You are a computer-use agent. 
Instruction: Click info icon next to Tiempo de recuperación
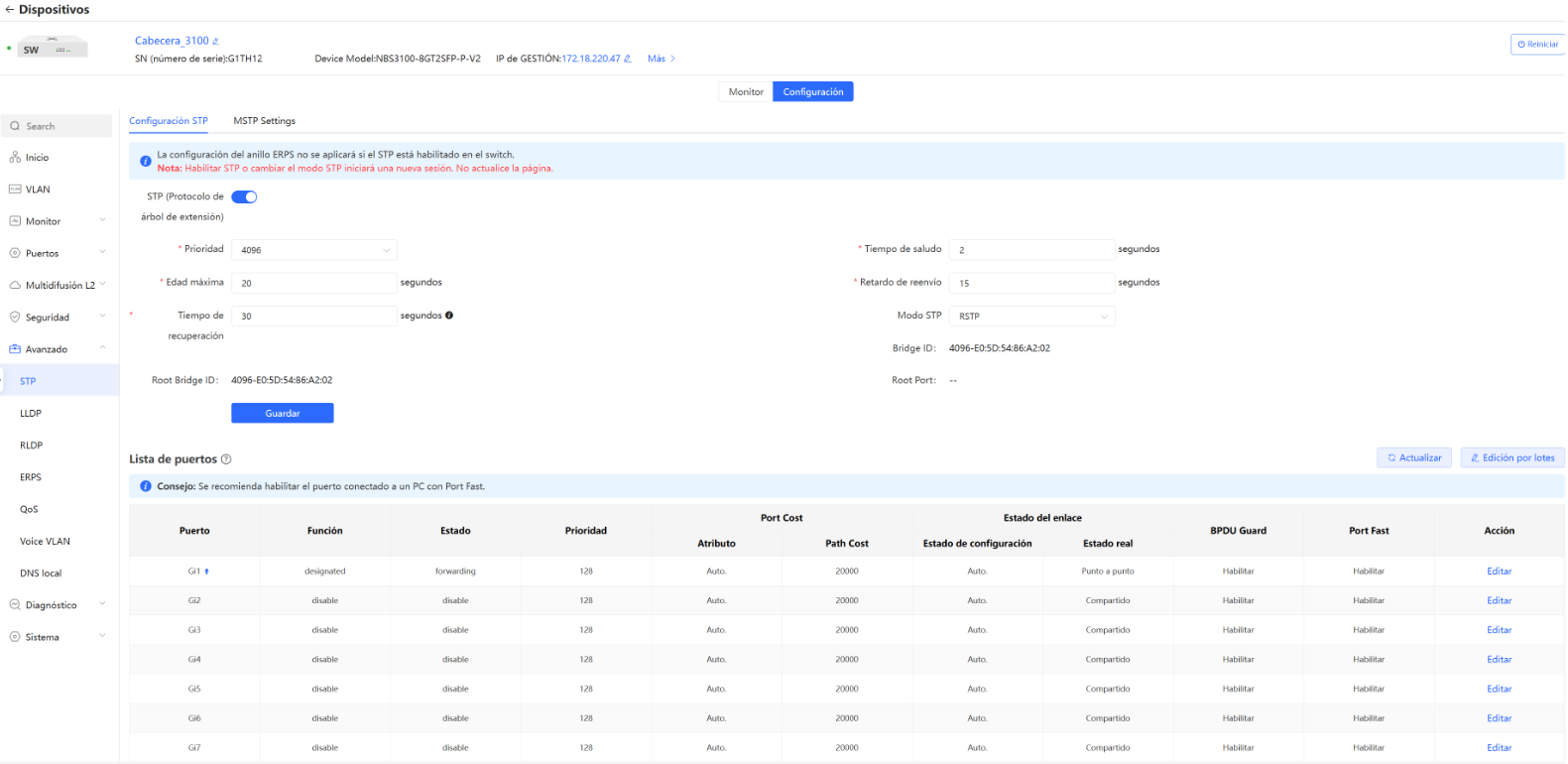point(449,316)
